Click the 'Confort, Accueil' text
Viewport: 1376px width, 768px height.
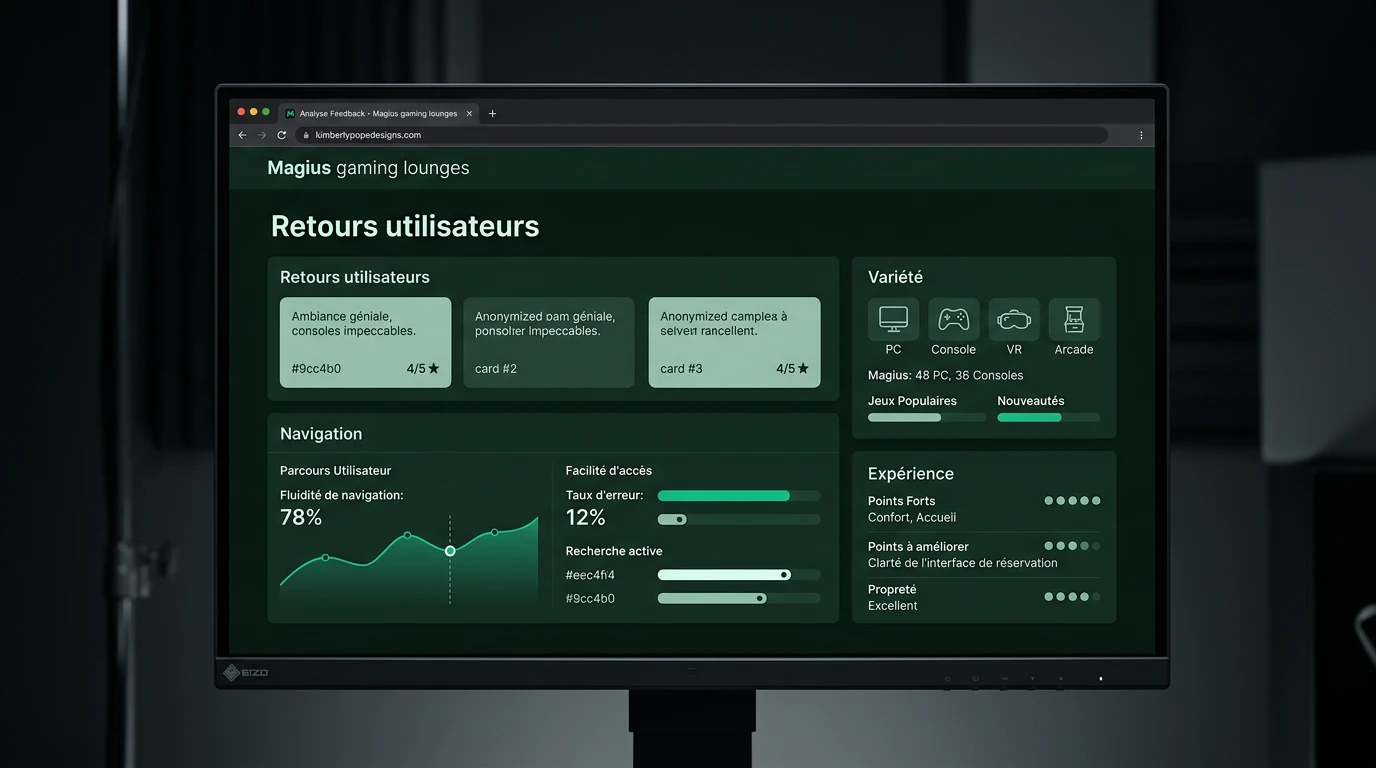pyautogui.click(x=912, y=518)
